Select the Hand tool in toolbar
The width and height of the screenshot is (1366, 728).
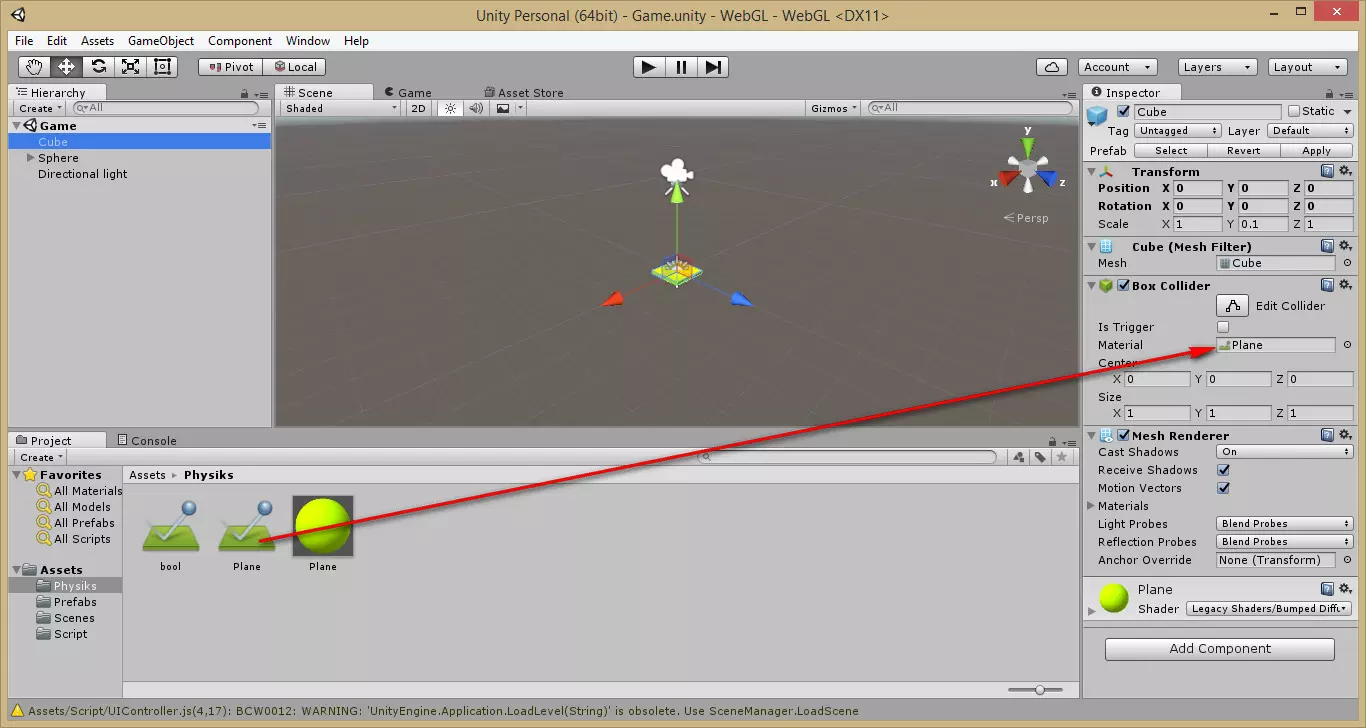coord(34,67)
